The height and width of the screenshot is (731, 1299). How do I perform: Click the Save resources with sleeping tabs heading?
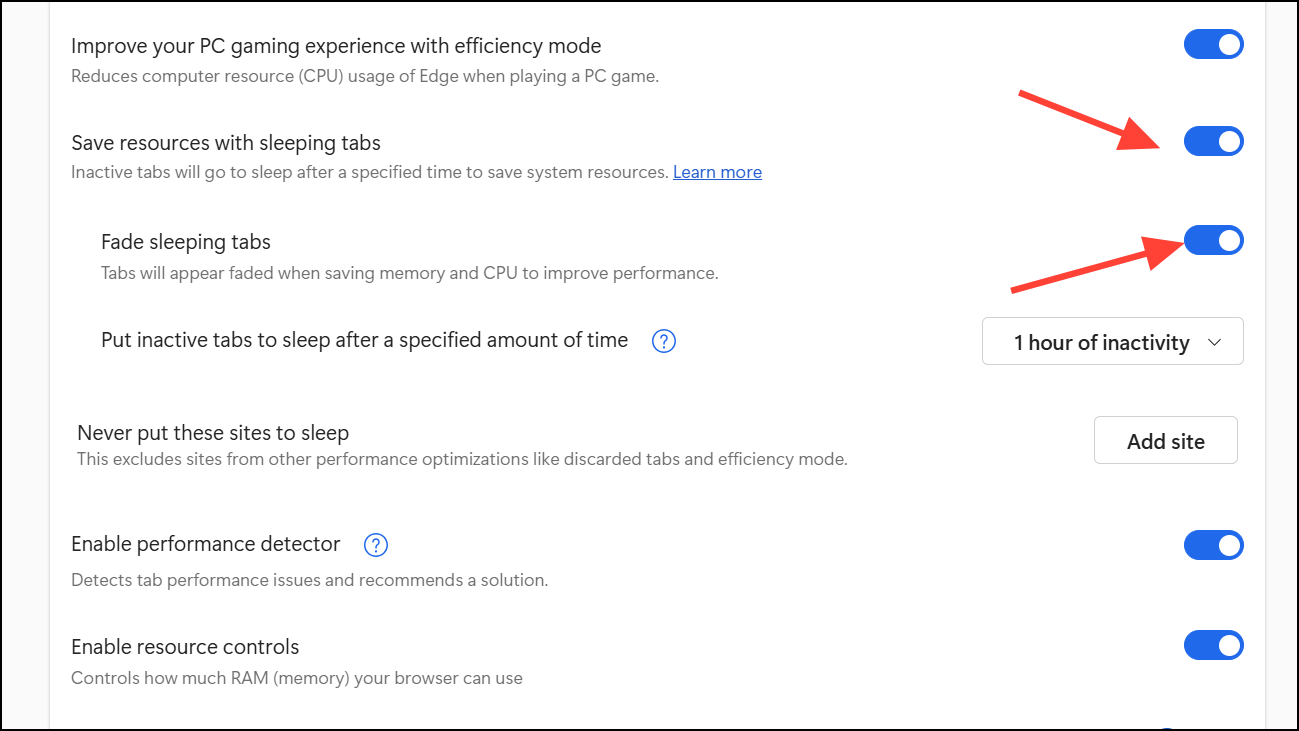226,143
